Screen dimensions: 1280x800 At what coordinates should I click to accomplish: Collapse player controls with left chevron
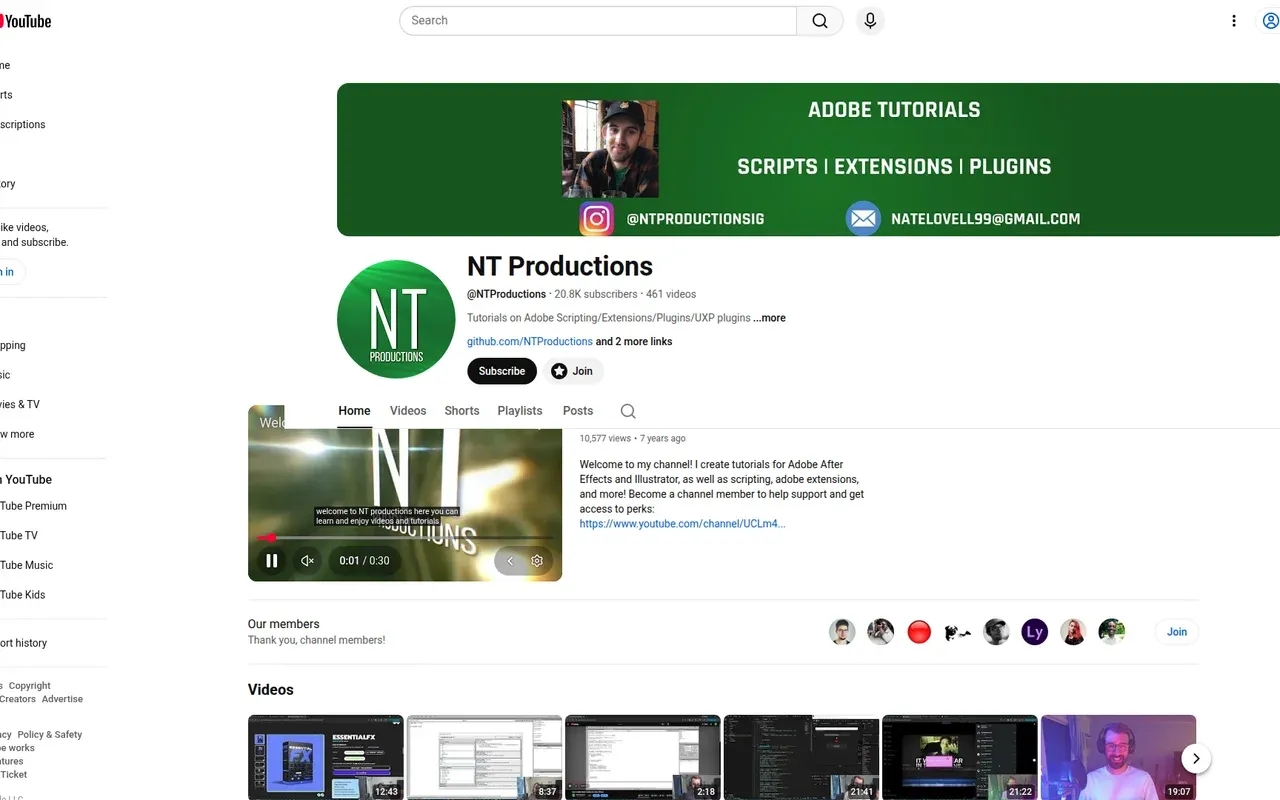[x=510, y=561]
